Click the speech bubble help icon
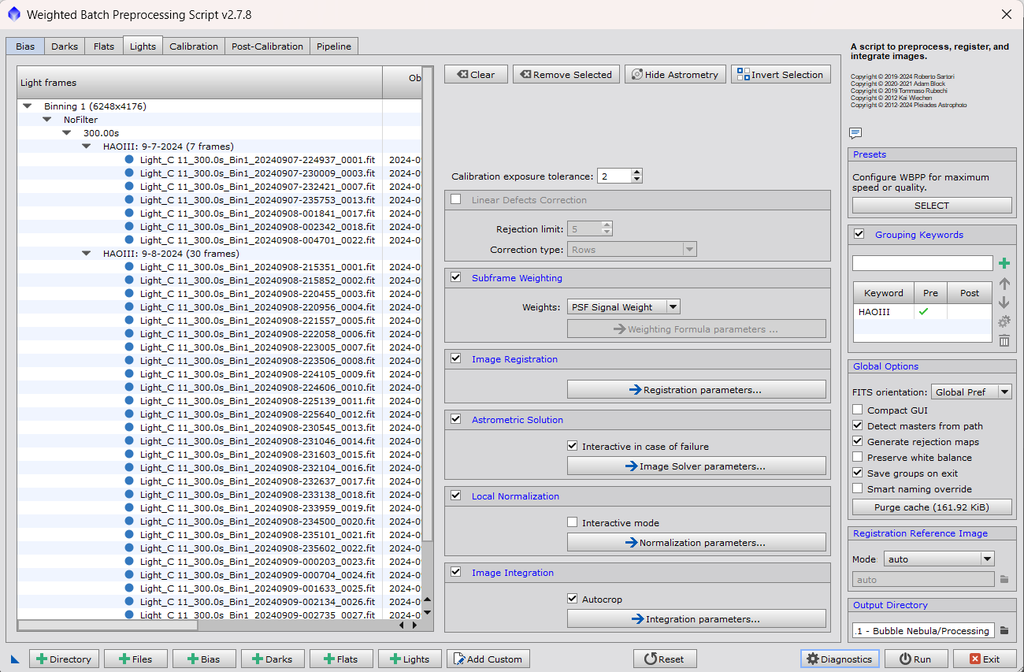 [x=856, y=133]
